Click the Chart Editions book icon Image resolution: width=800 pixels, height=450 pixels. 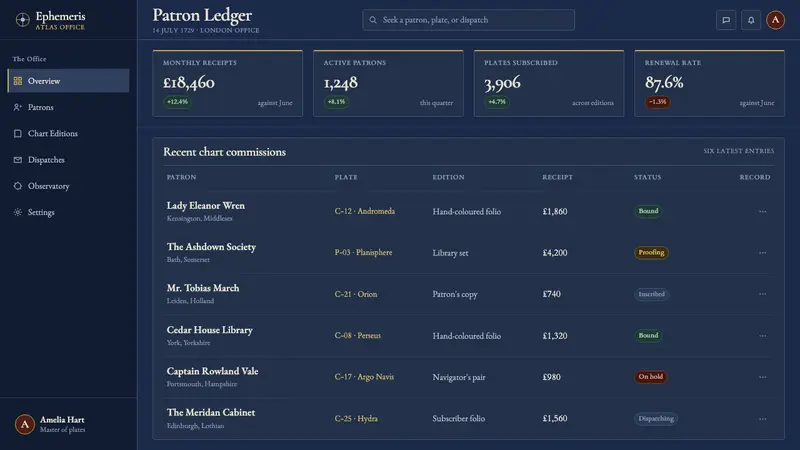18,133
